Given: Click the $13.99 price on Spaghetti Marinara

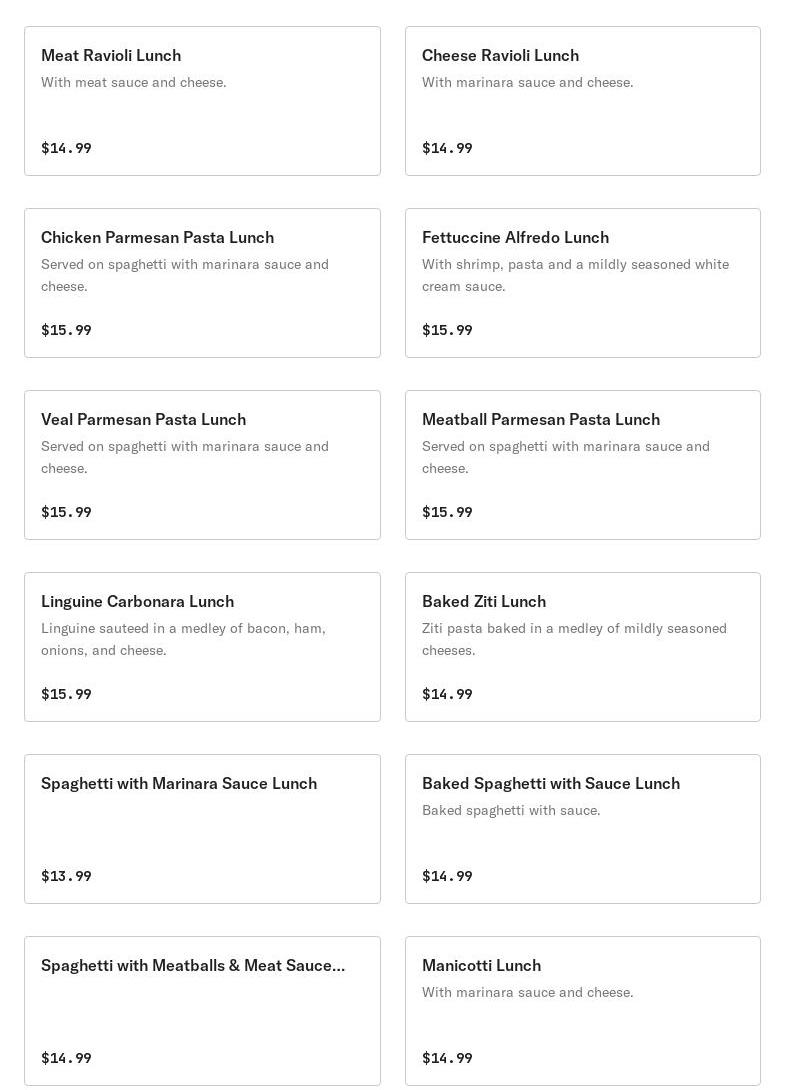Looking at the screenshot, I should pos(66,876).
